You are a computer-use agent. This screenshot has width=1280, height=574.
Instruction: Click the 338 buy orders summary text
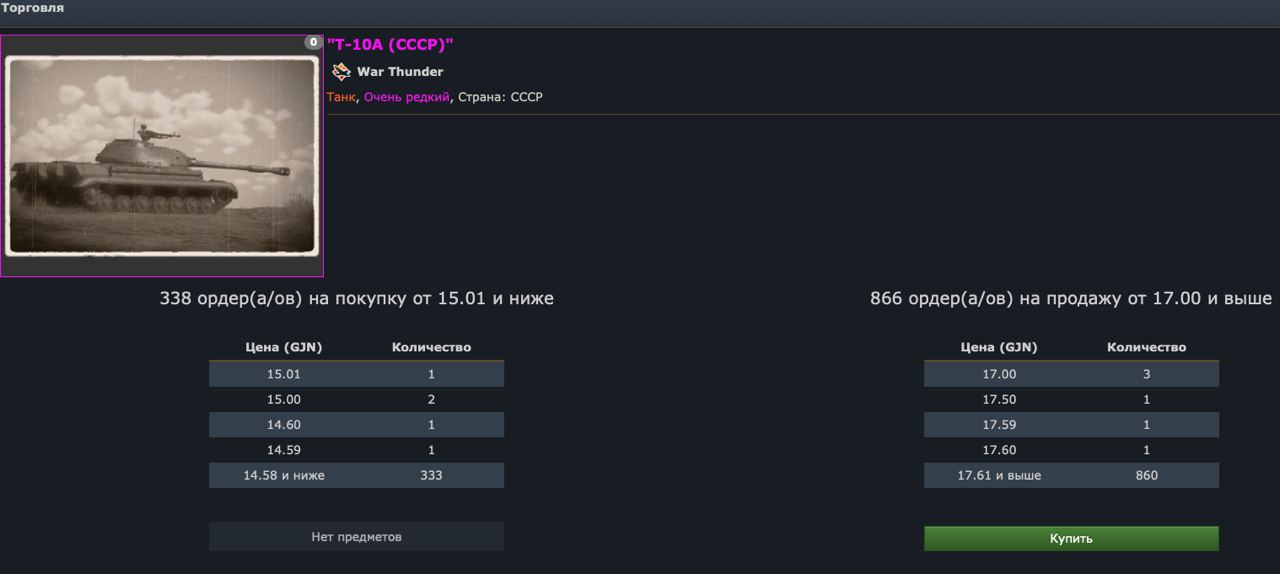click(357, 298)
